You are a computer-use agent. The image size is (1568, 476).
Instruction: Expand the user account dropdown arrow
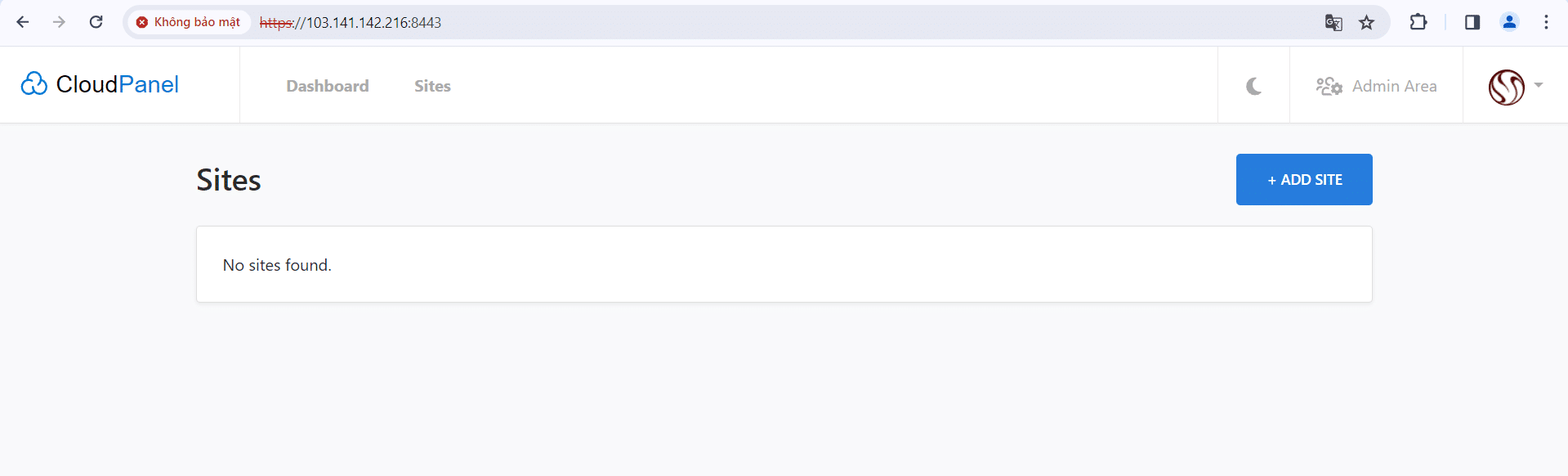click(1539, 85)
